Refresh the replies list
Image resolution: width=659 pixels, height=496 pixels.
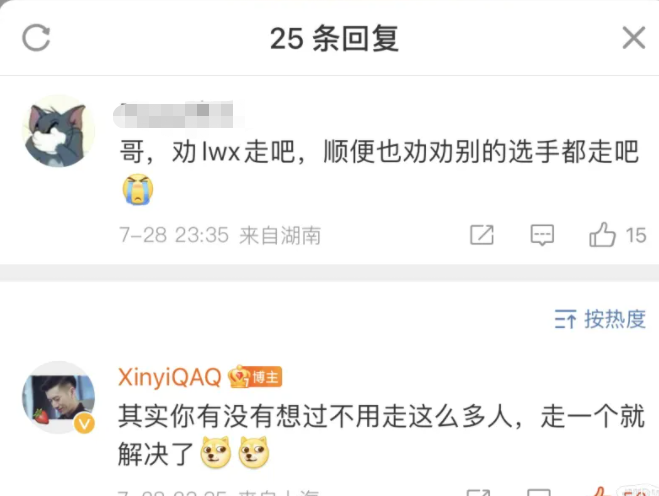tap(36, 38)
